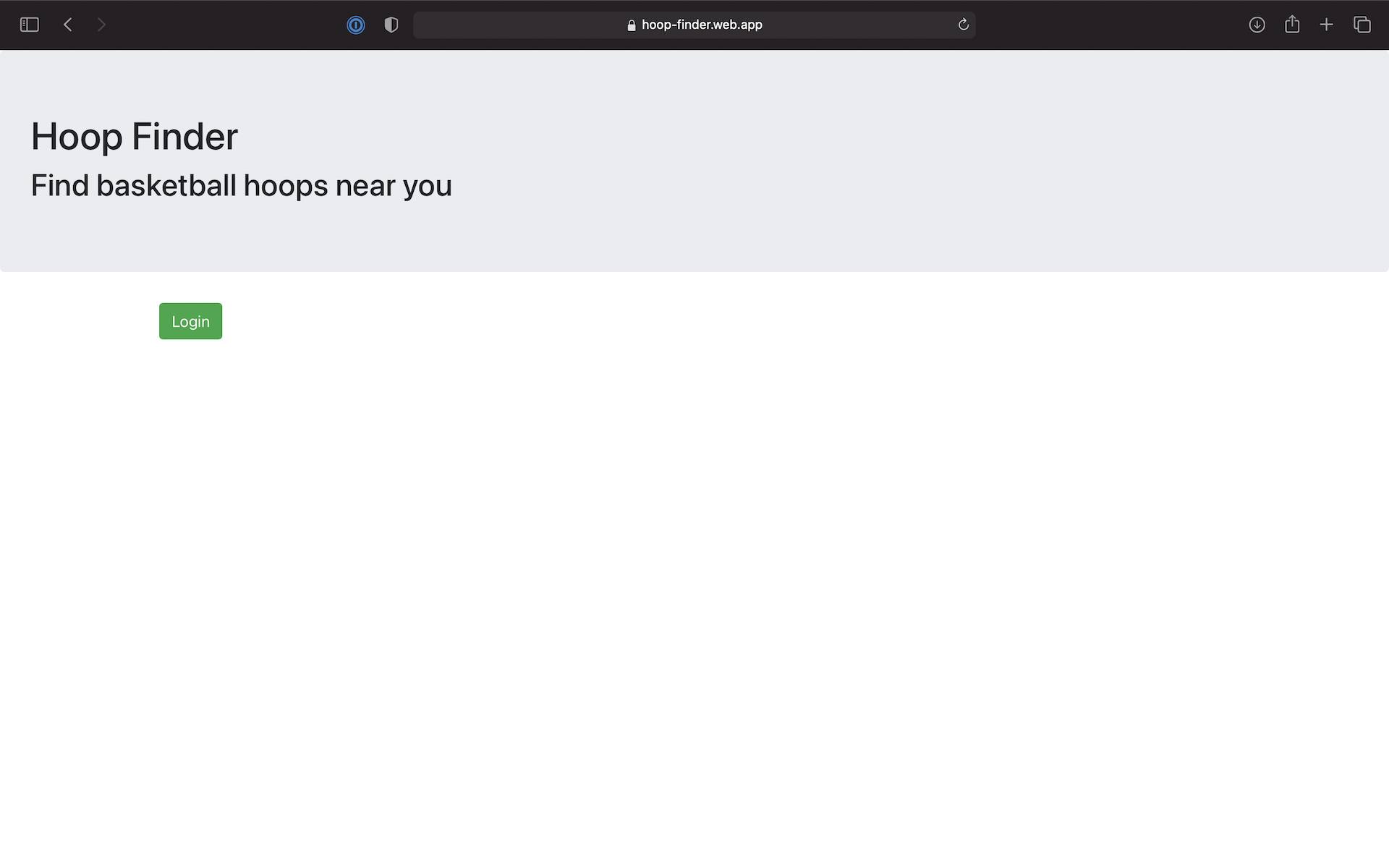Click the padlock icon in the address bar
The height and width of the screenshot is (868, 1389).
click(631, 25)
